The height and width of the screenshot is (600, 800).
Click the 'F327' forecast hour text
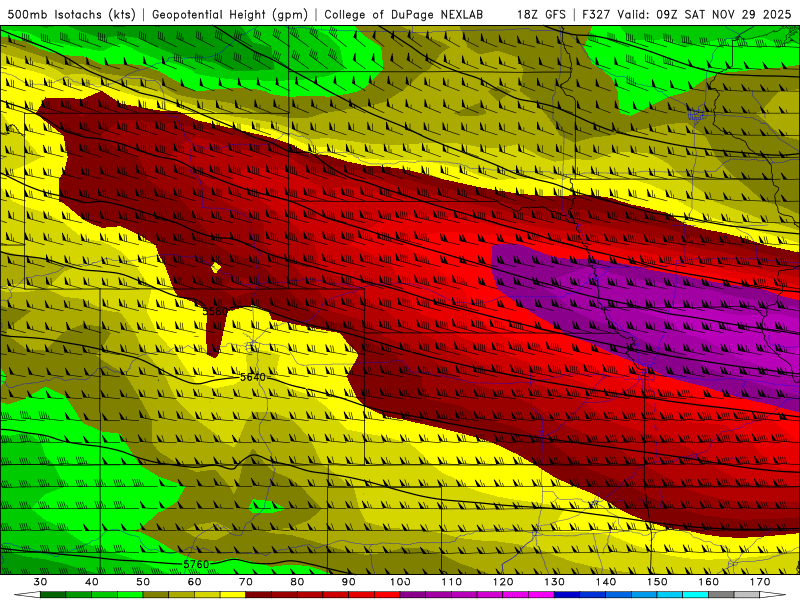click(596, 14)
